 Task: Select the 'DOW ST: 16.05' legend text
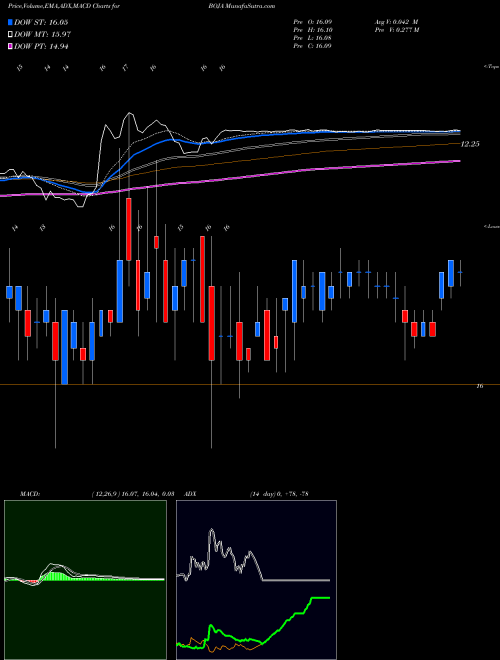(41, 22)
